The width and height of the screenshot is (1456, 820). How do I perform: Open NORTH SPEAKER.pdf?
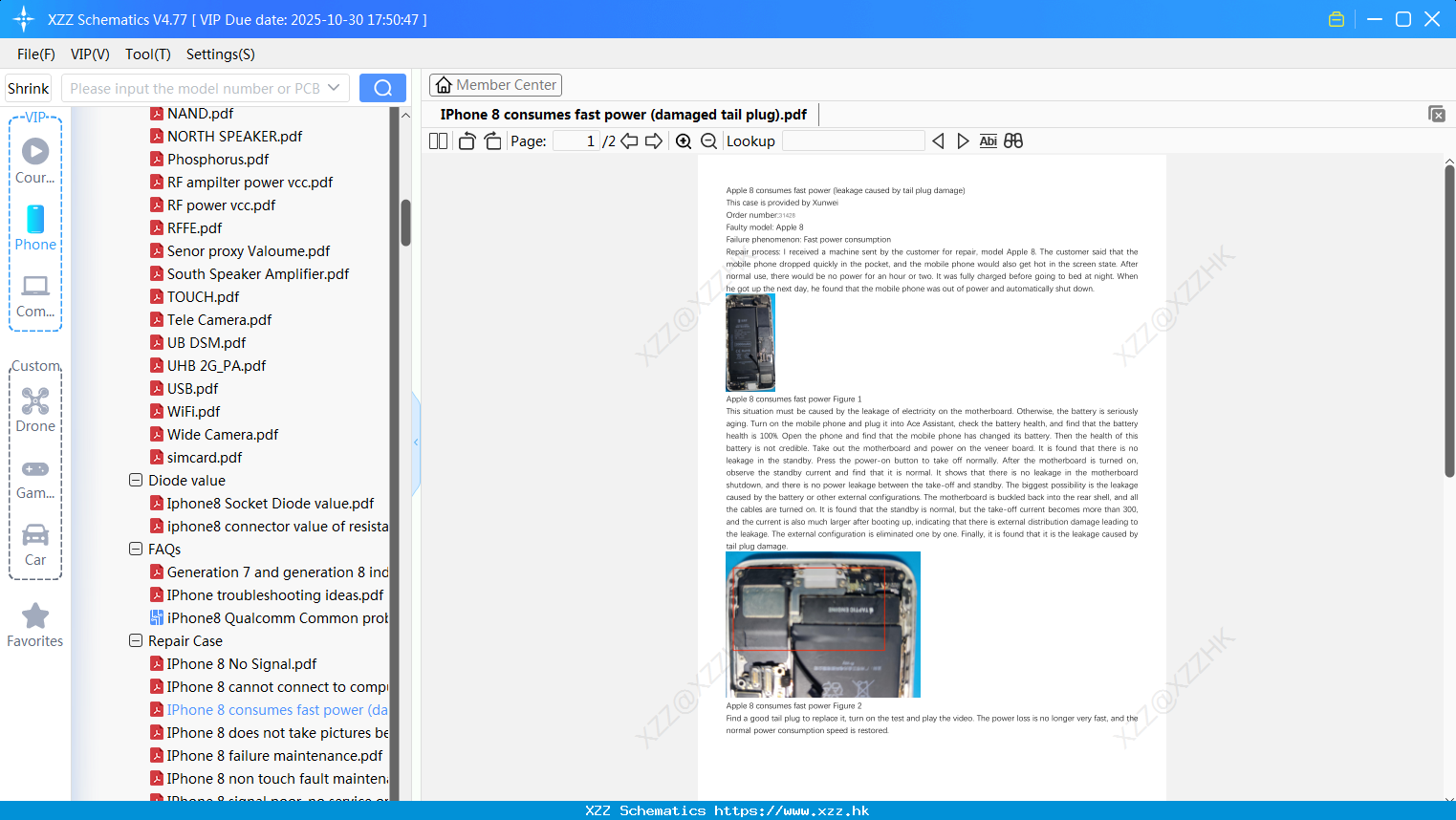click(x=226, y=137)
